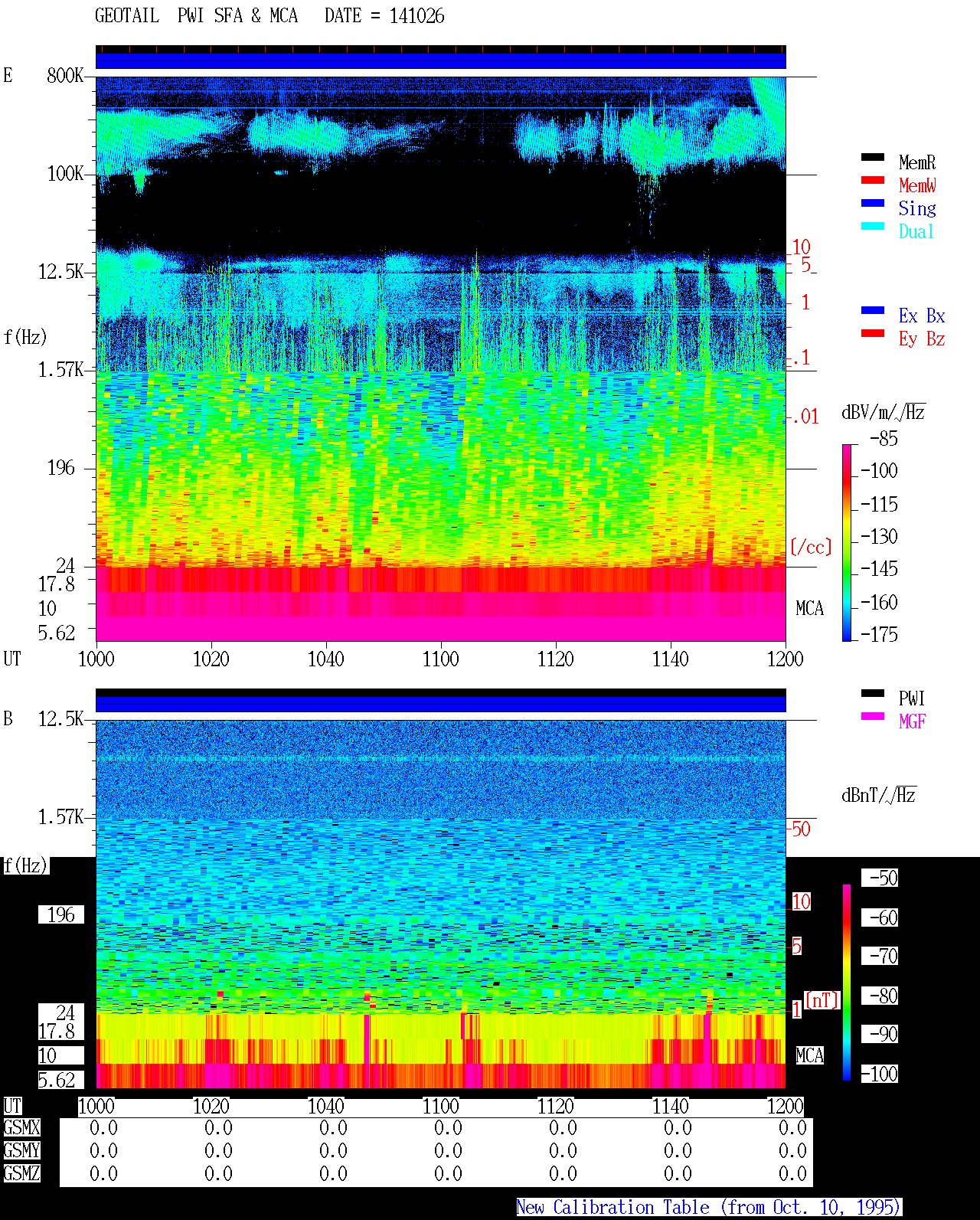Select the 'dBV/m/√Hz' unit label
Viewport: 980px width, 1220px height.
coord(884,413)
